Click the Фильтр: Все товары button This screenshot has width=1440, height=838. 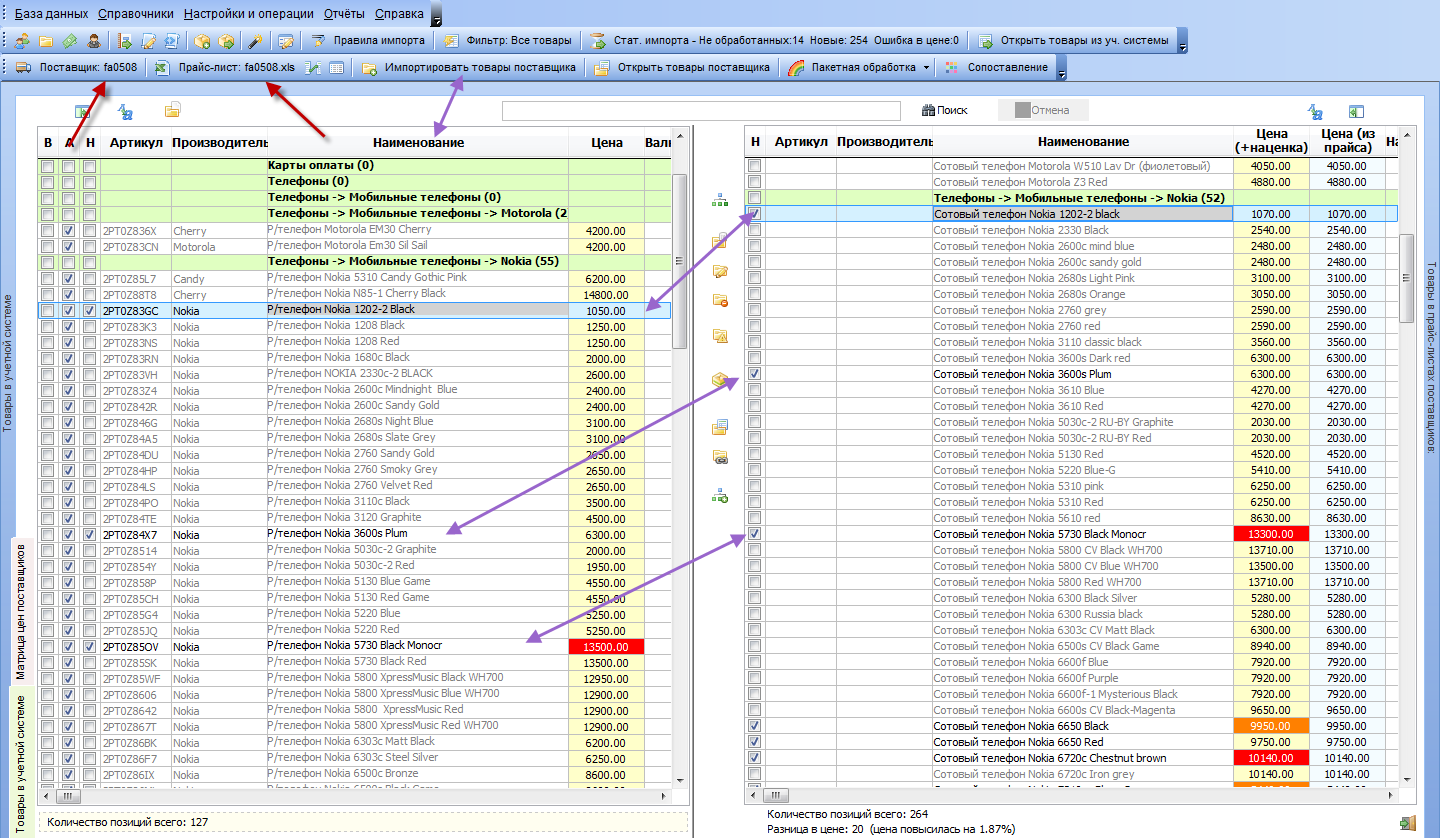click(509, 41)
